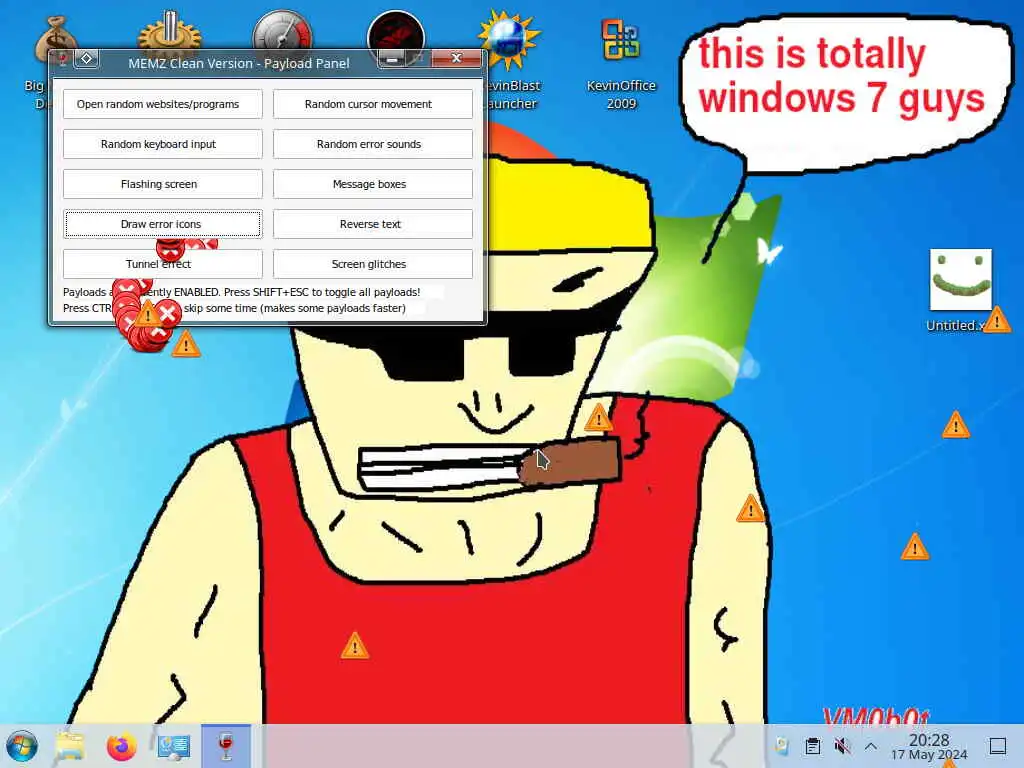Click the 'Draw error icons' payload button
1024x768 pixels.
coord(163,224)
